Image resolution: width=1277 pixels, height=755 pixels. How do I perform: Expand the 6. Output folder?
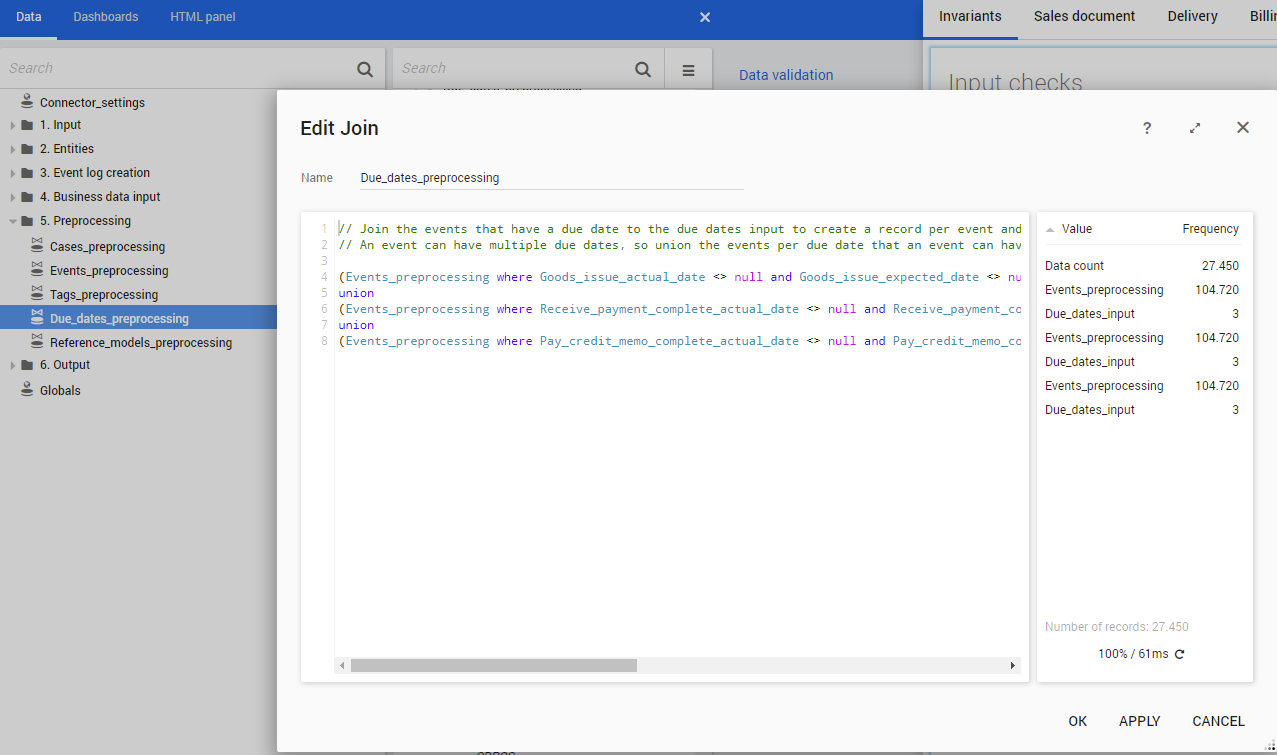pos(12,364)
